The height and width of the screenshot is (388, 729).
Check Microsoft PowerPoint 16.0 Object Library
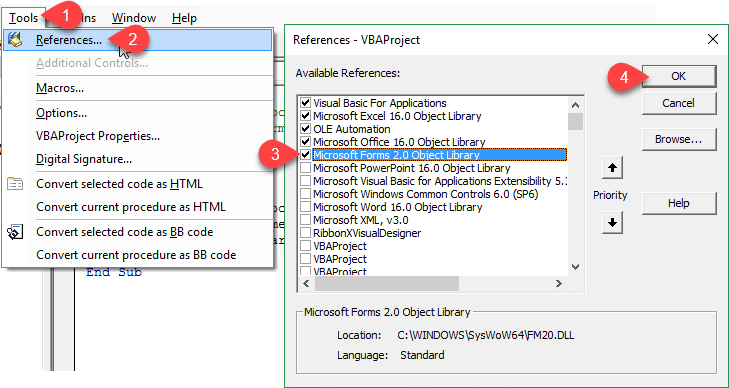[x=305, y=168]
